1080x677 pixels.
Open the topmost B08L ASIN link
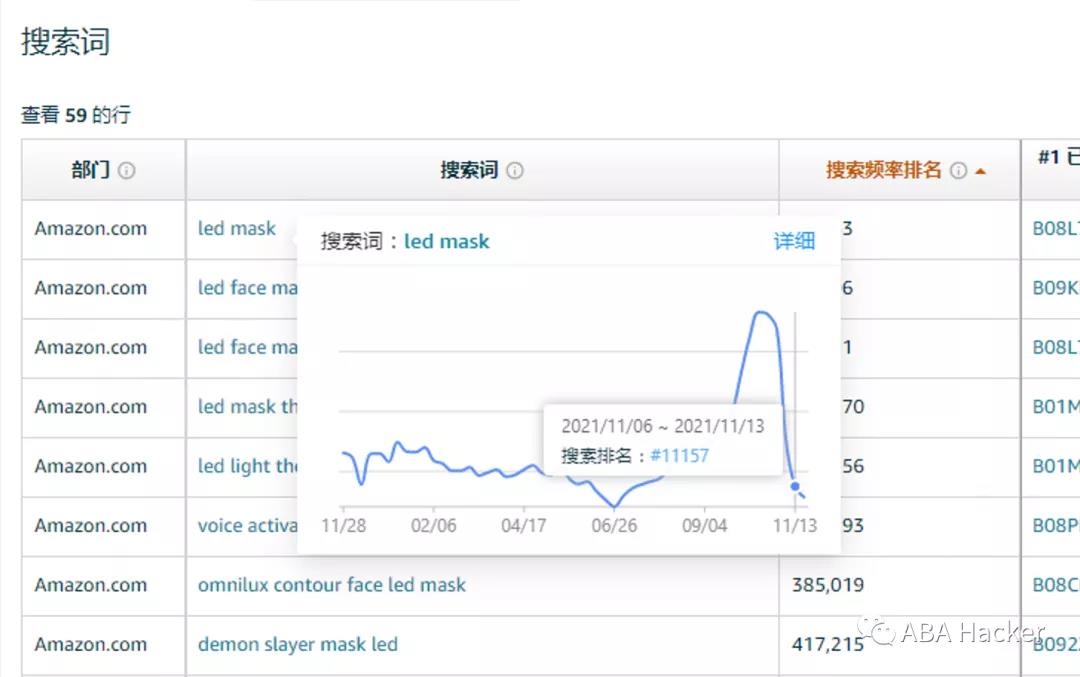(1055, 228)
